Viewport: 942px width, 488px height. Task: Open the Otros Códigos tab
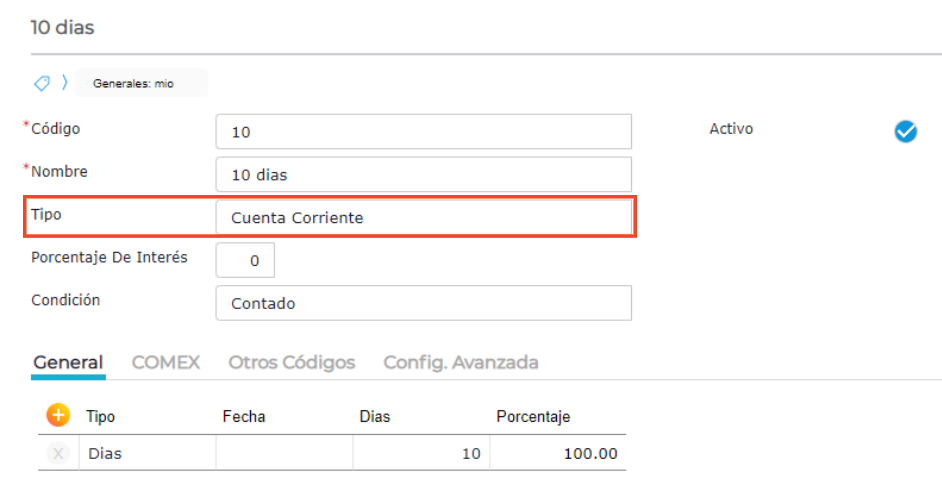(x=291, y=362)
